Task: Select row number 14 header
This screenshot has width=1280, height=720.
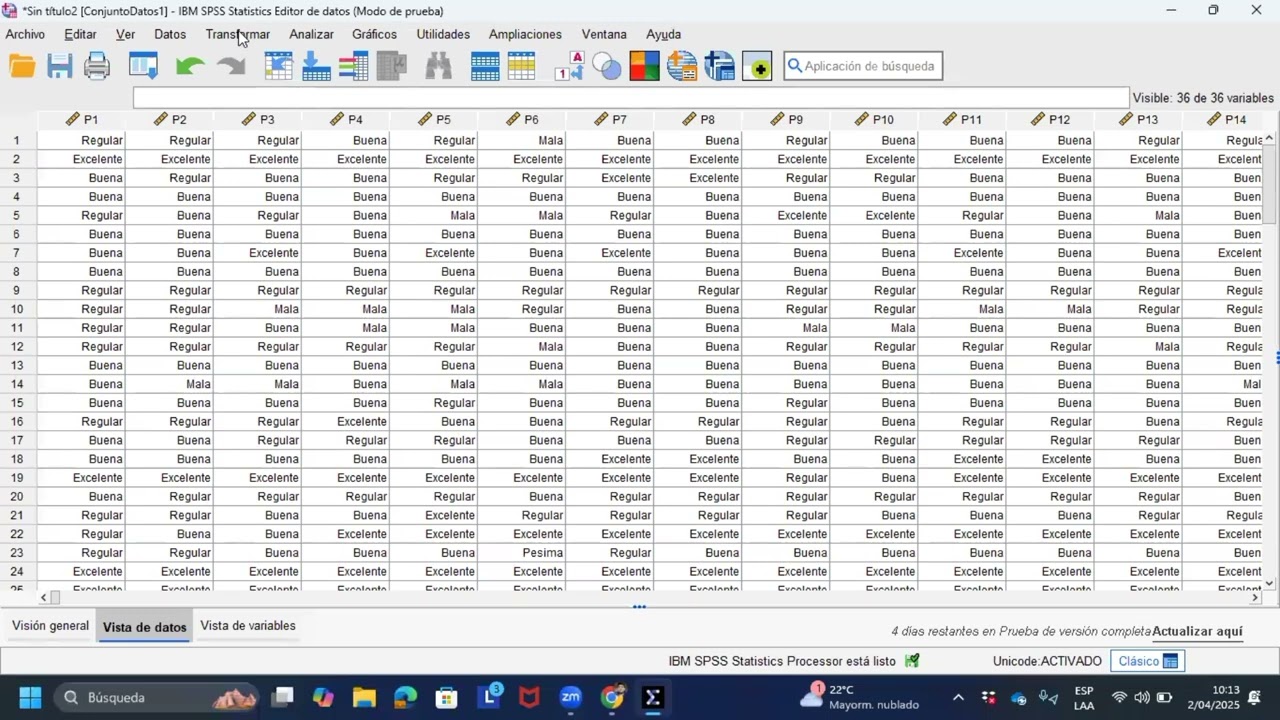Action: 18,384
